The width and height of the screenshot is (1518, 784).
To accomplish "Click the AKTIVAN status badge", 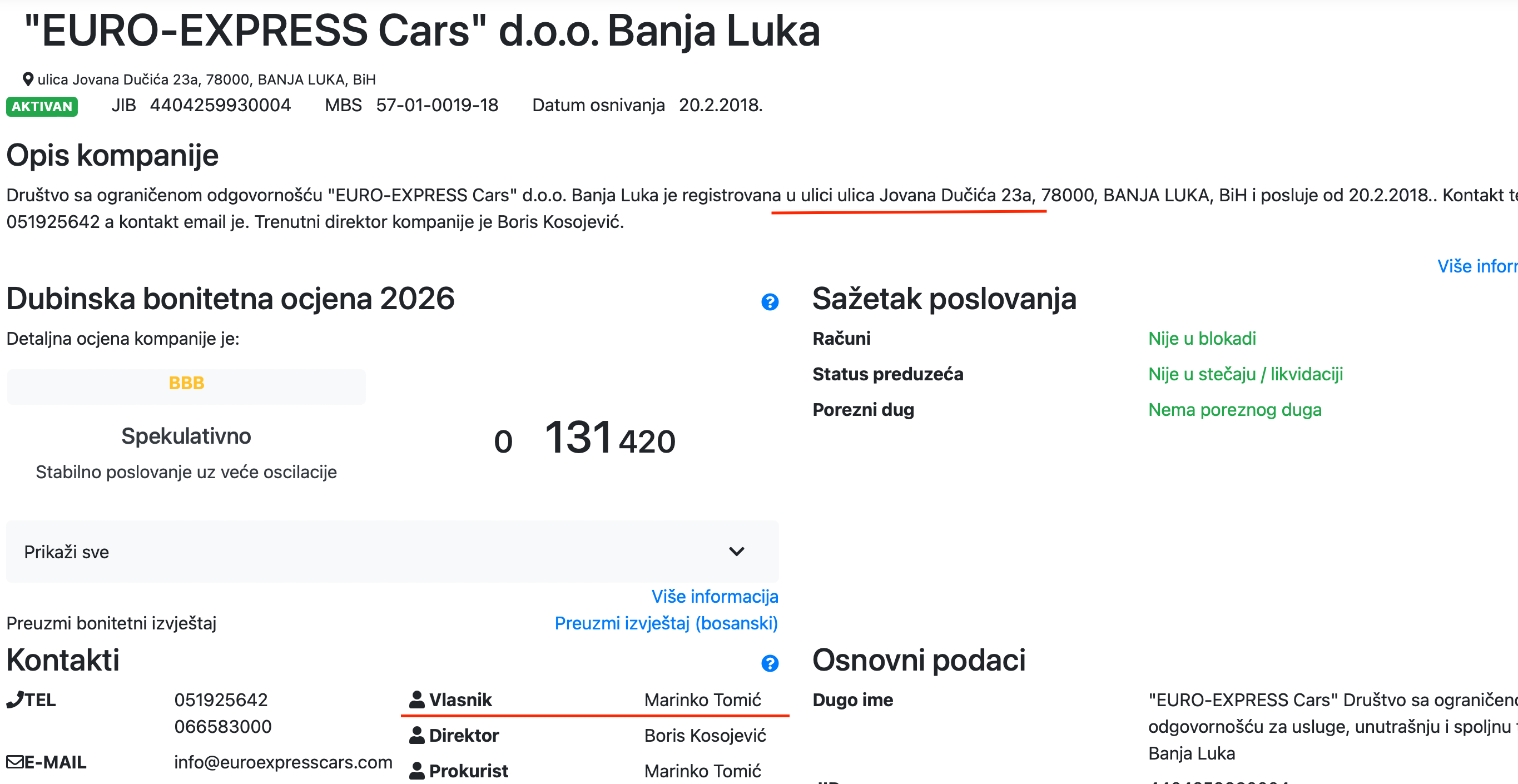I will tap(42, 106).
